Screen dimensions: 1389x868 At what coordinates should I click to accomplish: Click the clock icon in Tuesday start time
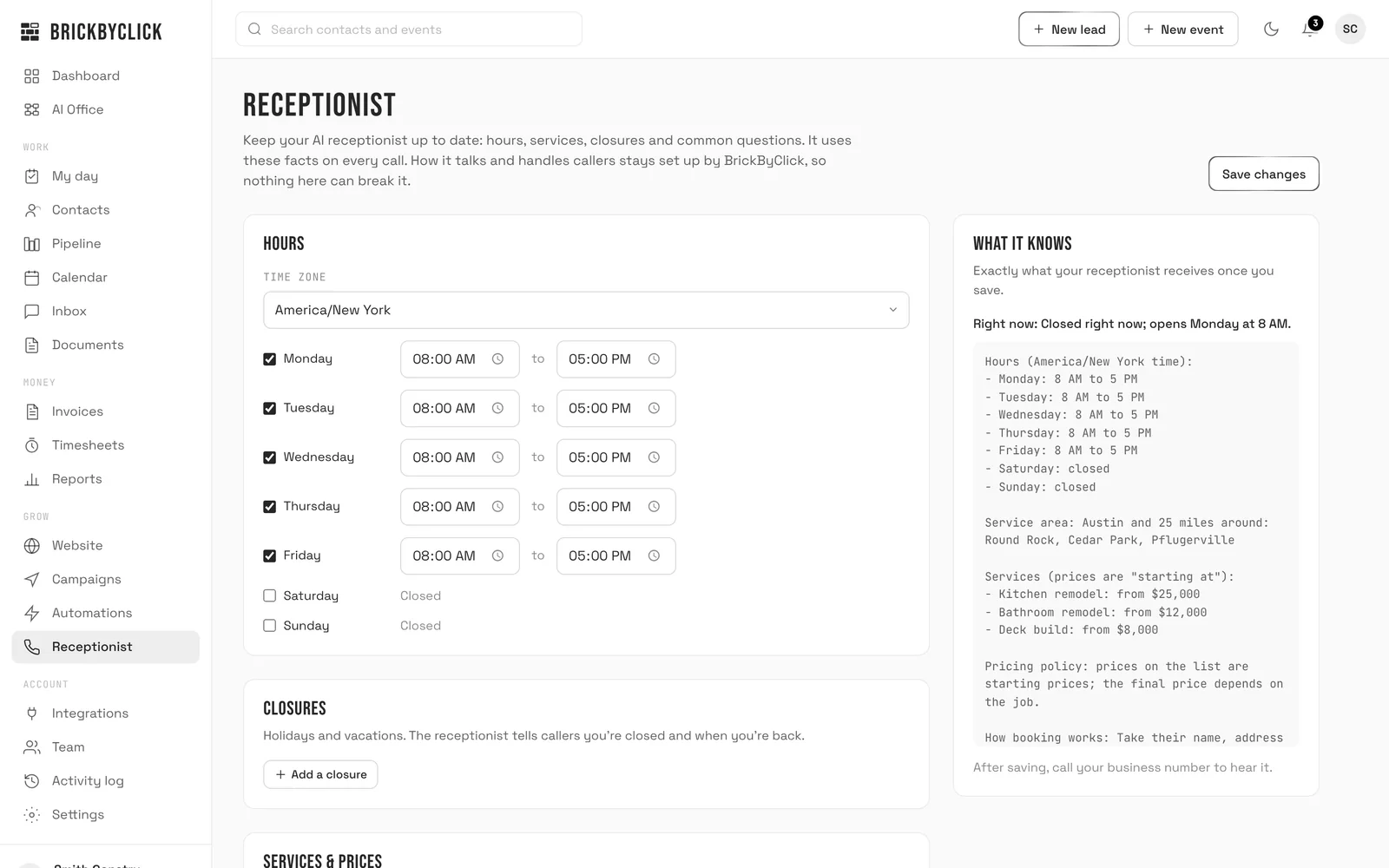click(497, 408)
